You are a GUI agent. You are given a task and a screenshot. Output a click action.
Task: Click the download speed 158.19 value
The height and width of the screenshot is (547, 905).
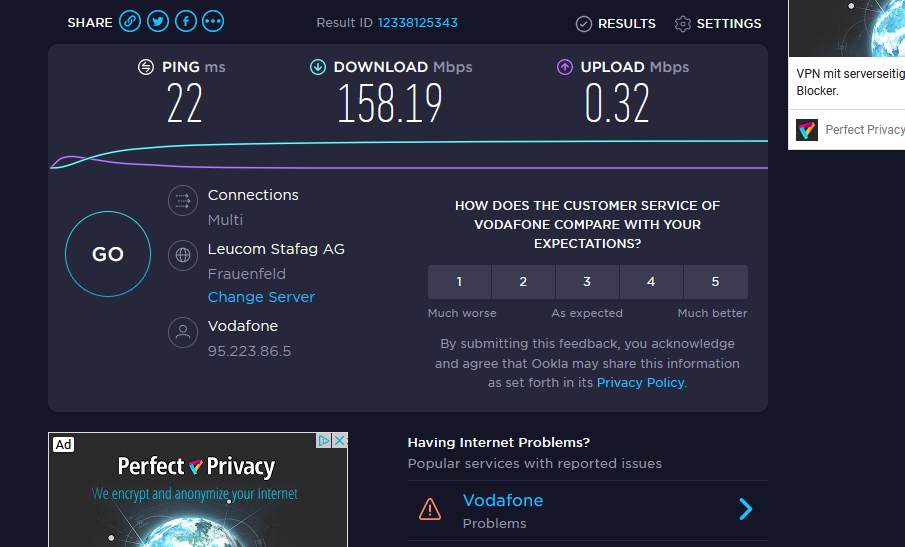click(x=390, y=103)
